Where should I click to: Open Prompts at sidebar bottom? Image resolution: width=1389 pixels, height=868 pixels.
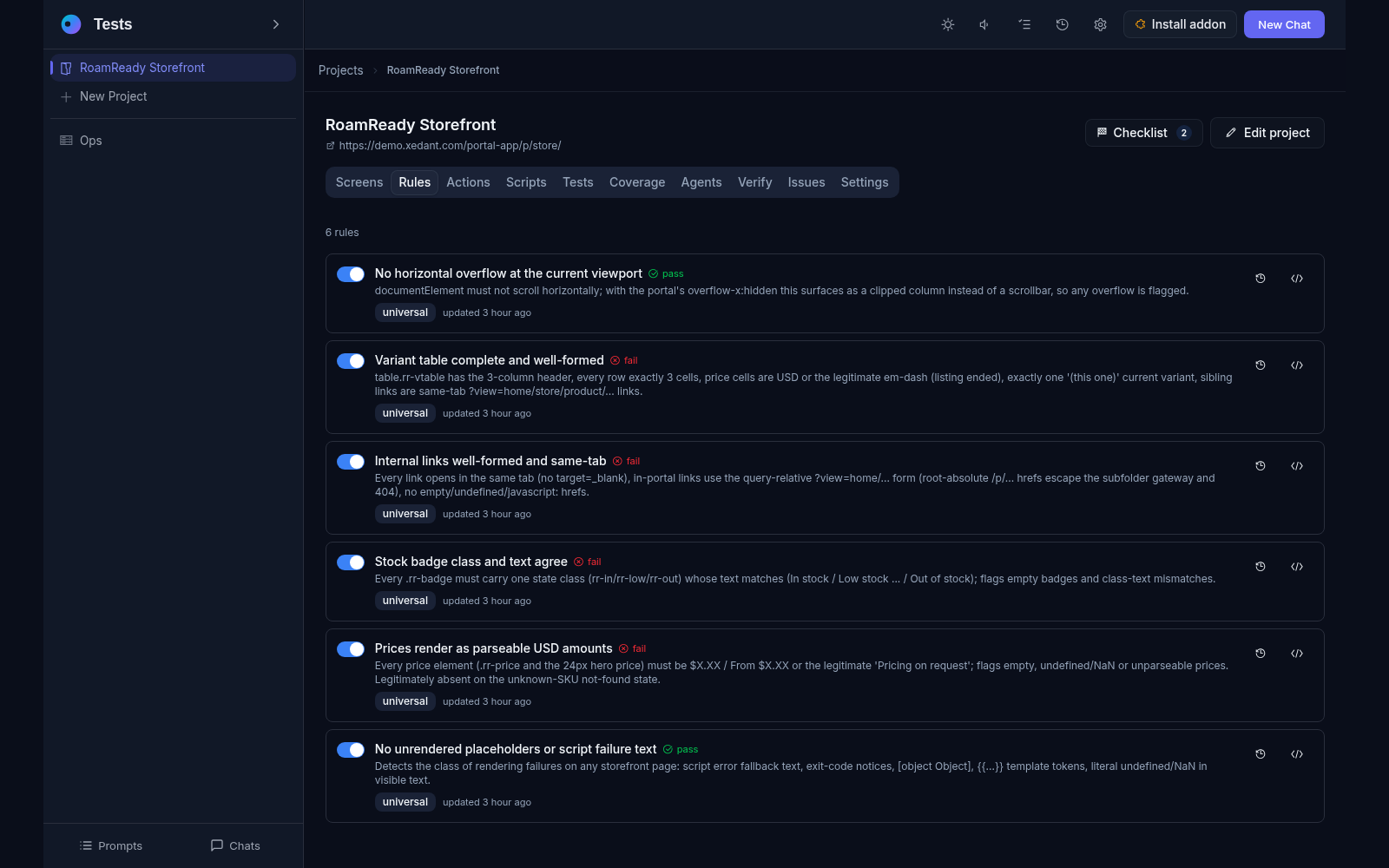pos(111,845)
